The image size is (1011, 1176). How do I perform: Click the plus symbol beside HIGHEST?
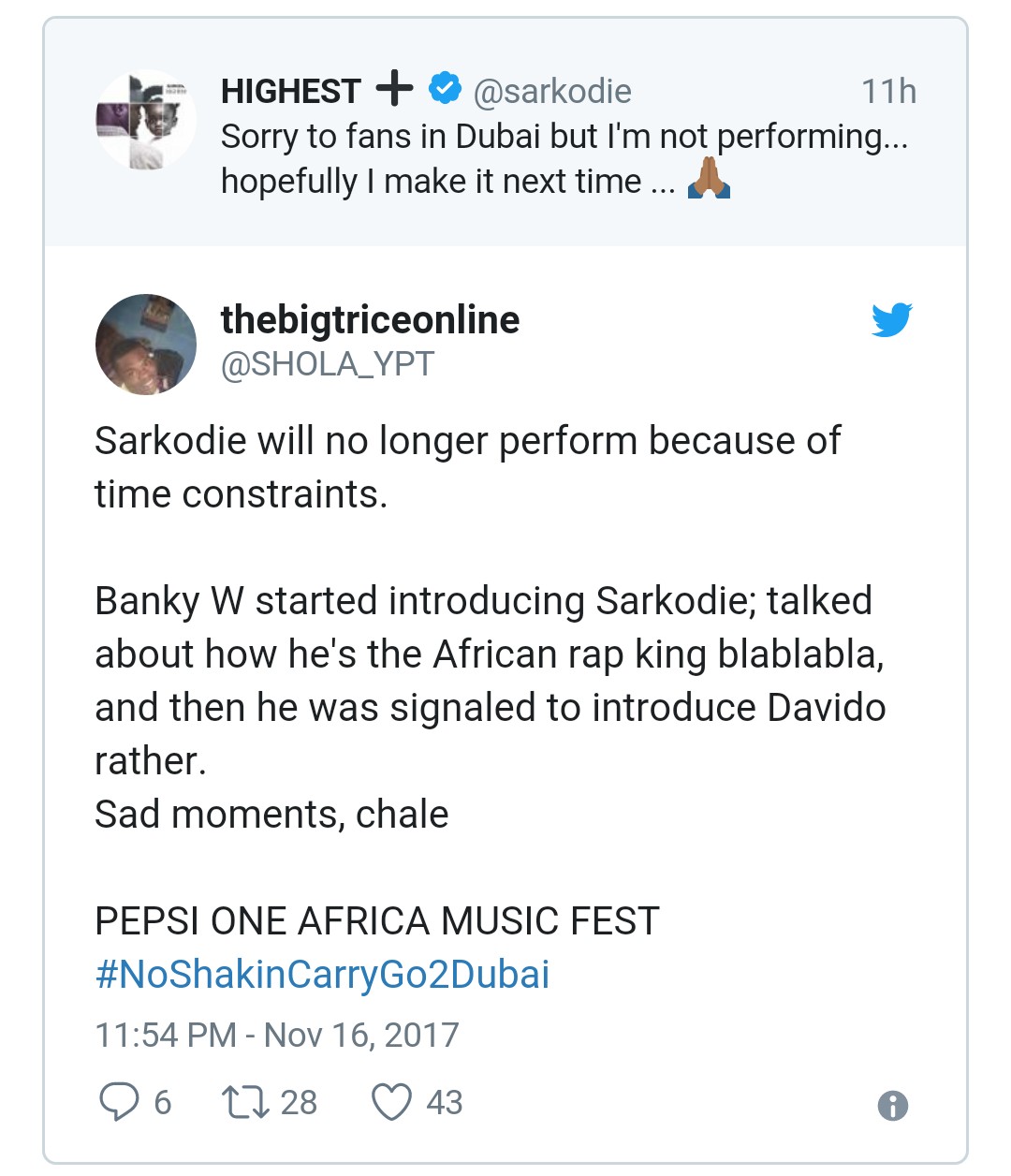394,88
